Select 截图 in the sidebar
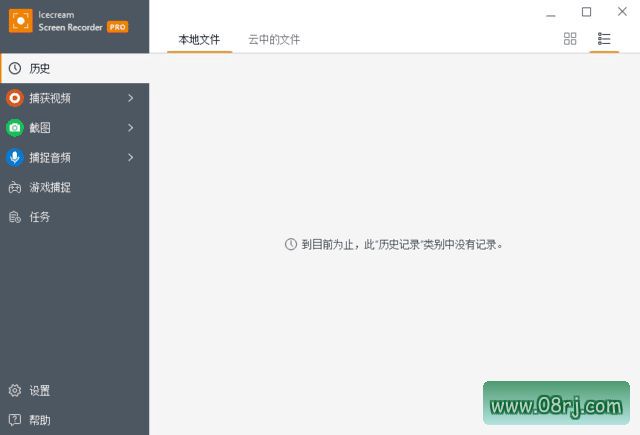Image resolution: width=640 pixels, height=435 pixels. [75, 128]
